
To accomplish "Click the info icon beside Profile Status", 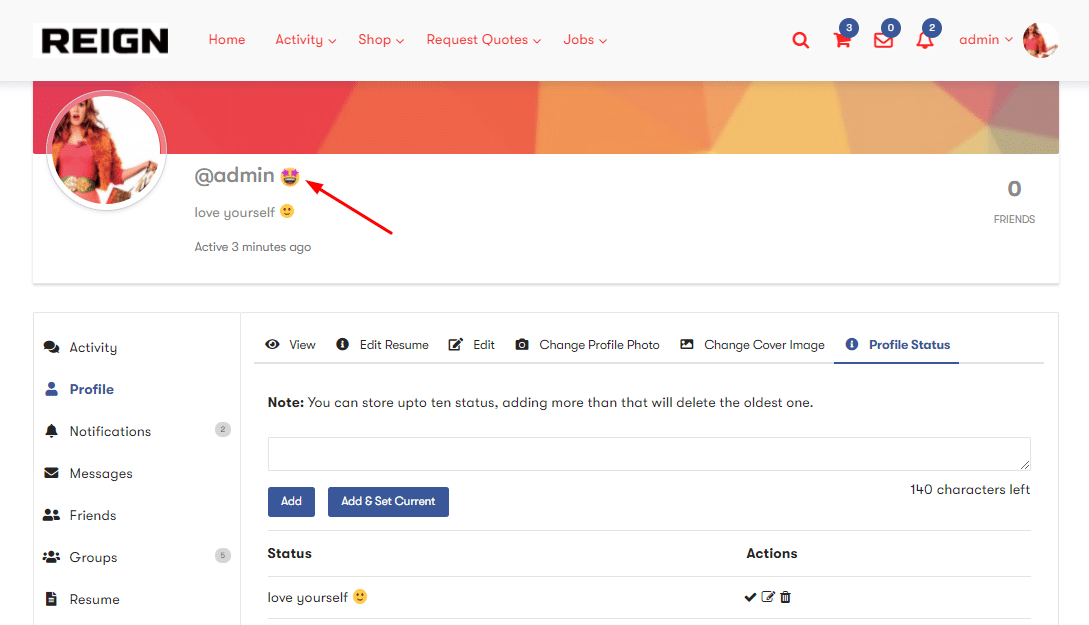I will (851, 344).
